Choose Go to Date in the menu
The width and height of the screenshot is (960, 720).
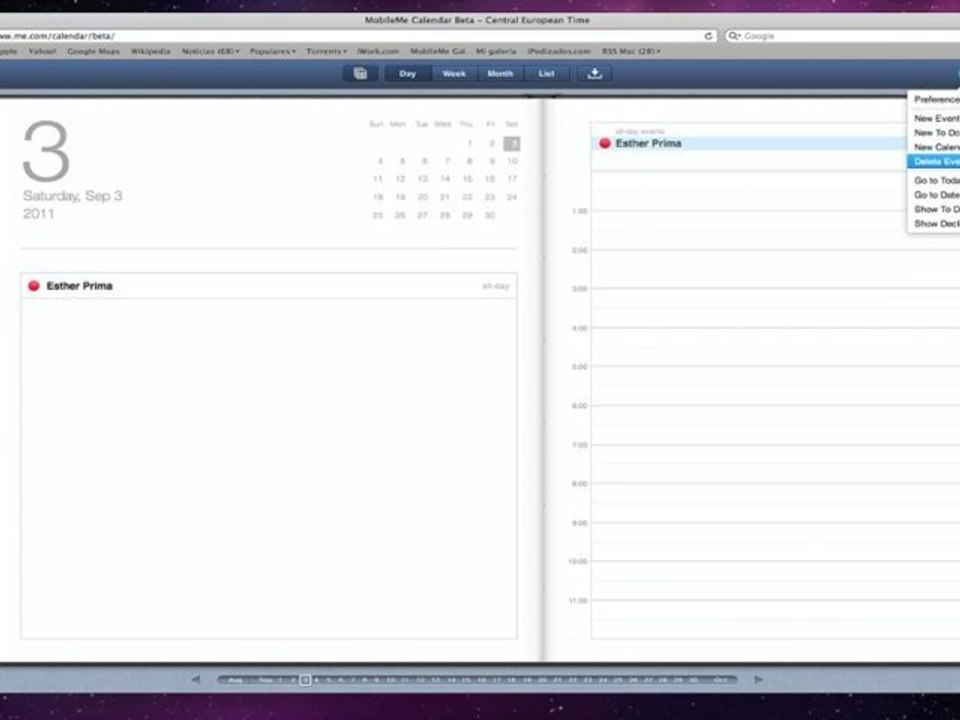(934, 195)
